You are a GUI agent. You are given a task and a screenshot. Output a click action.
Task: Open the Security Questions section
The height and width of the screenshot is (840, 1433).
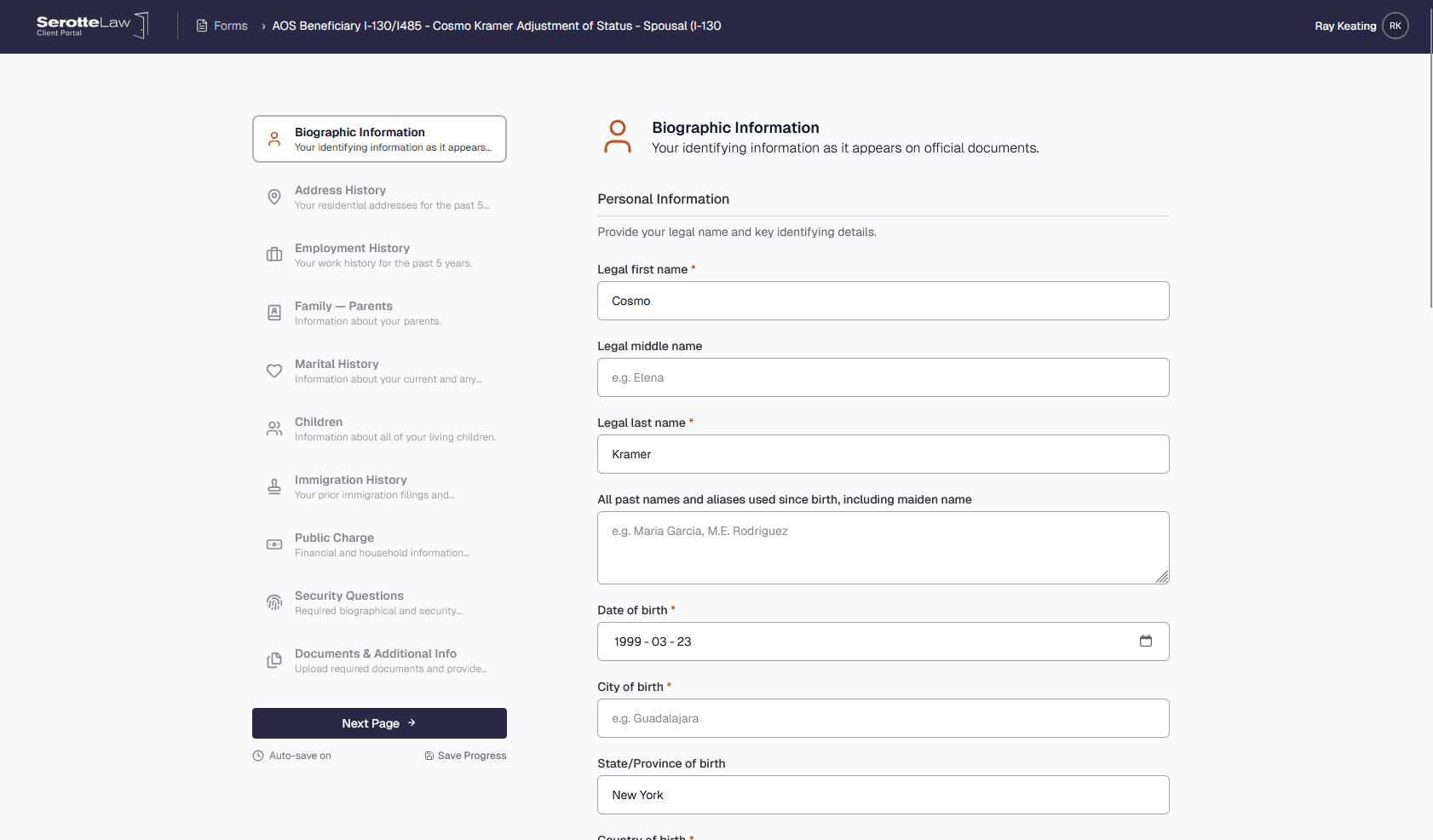click(379, 602)
